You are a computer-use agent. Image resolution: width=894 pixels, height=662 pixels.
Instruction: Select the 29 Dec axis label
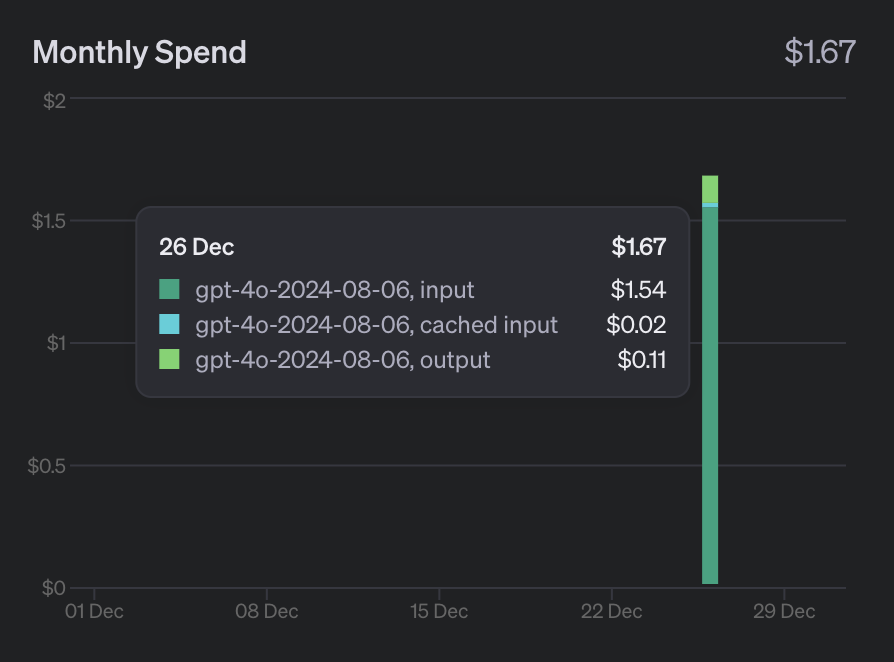[784, 611]
